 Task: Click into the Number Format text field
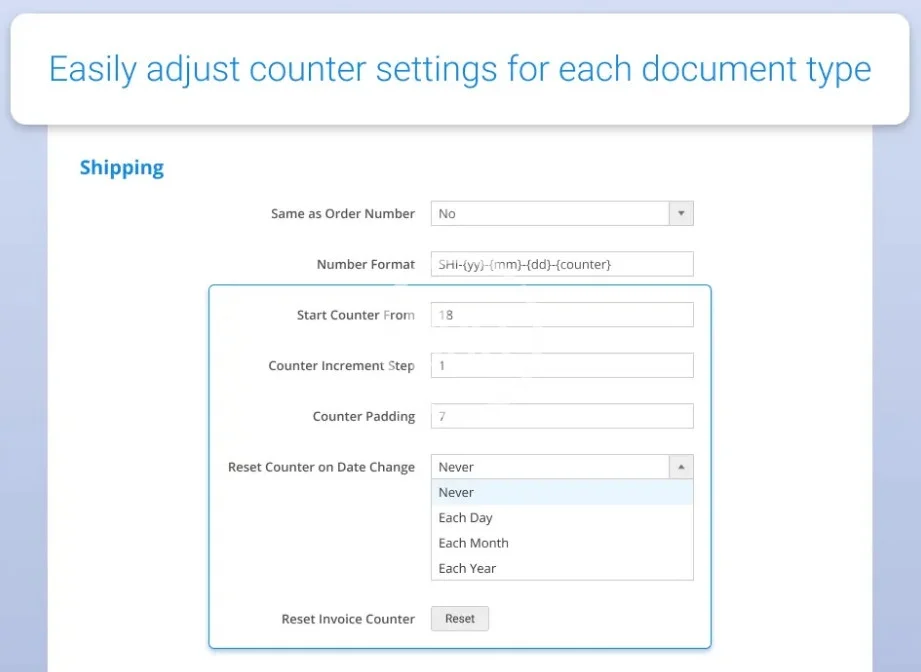[x=561, y=264]
